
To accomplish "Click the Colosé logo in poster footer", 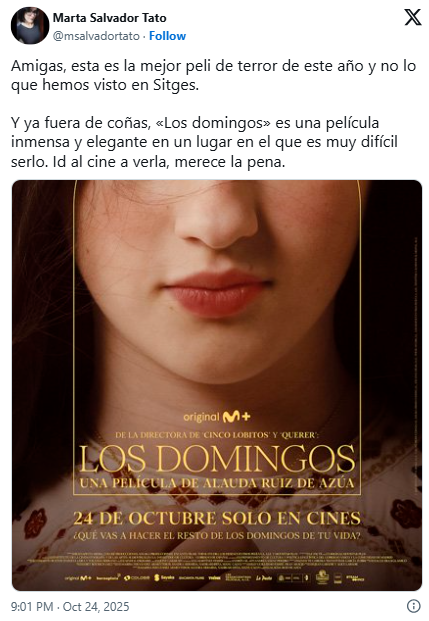I will coord(137,578).
